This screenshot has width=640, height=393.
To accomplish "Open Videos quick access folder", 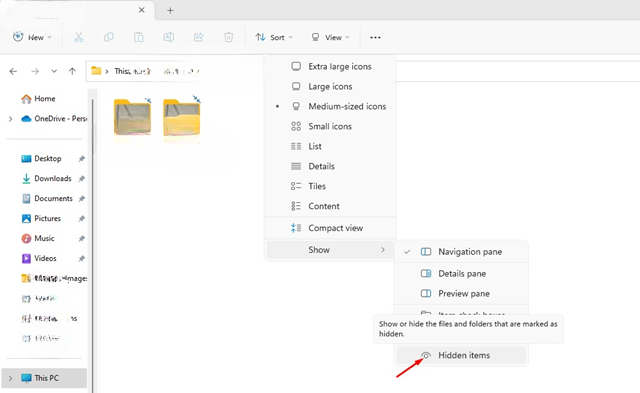I will 39,258.
